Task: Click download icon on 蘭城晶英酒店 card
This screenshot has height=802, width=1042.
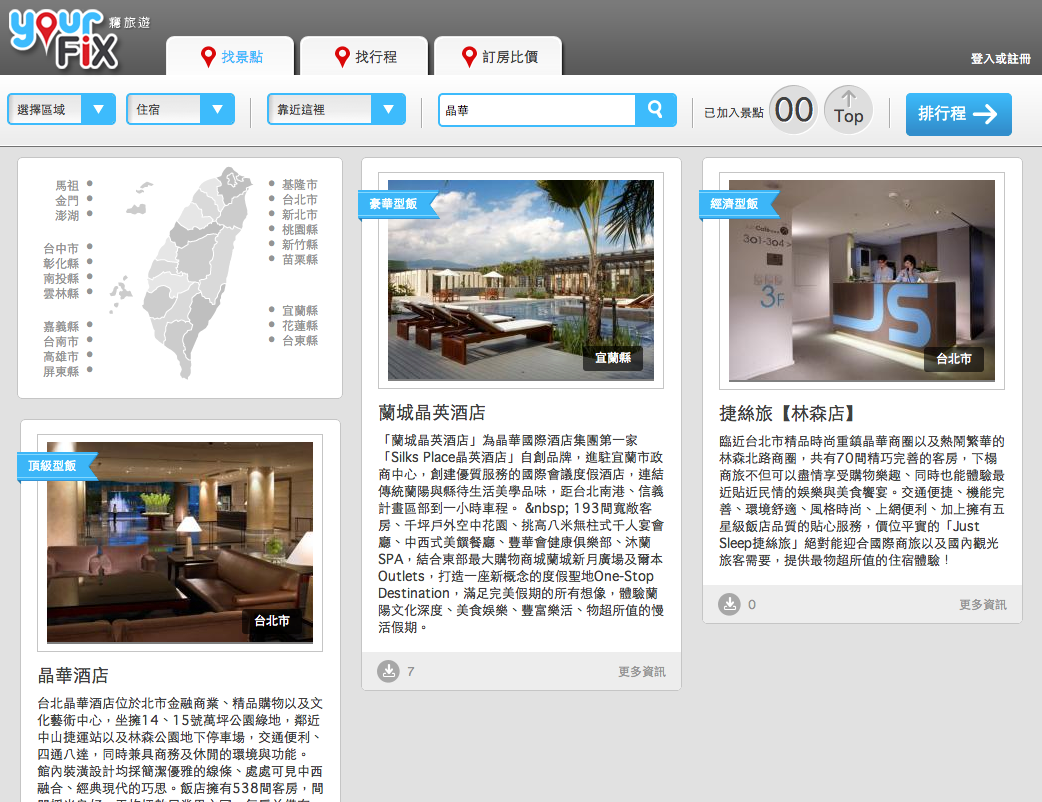Action: coord(389,671)
